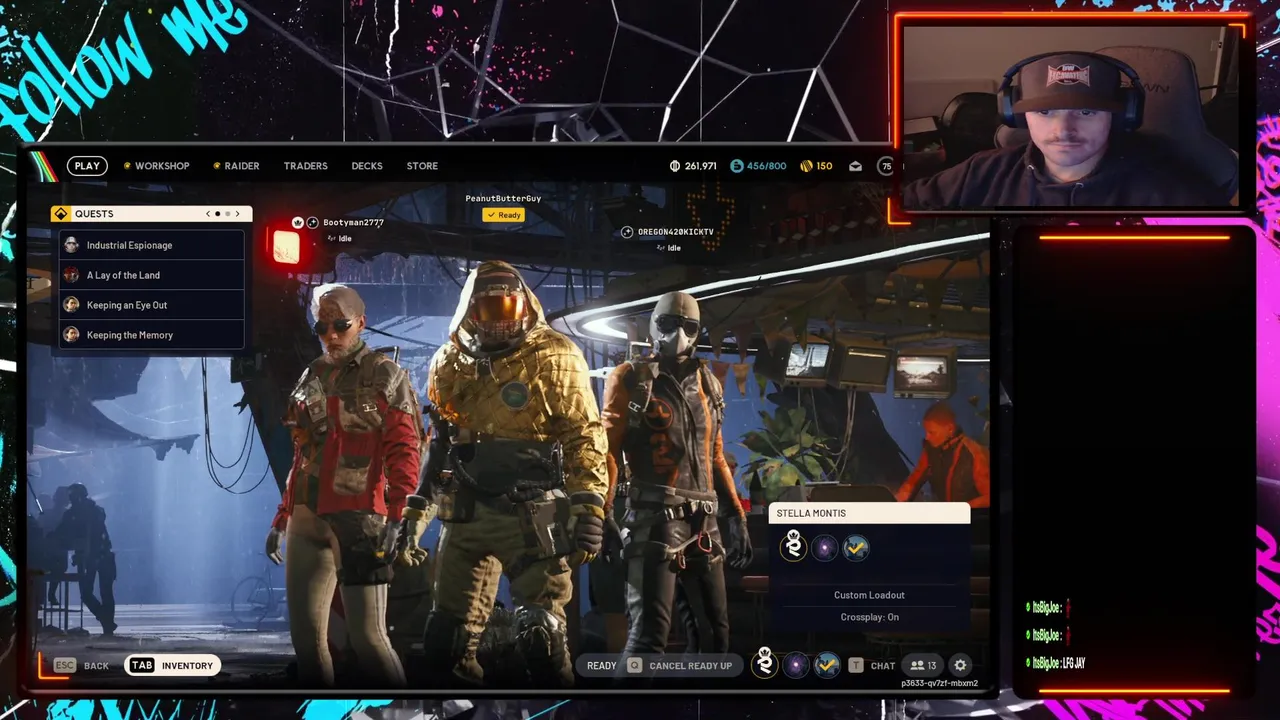The width and height of the screenshot is (1280, 720).
Task: Select player name PeanutButterGuy
Action: (503, 199)
